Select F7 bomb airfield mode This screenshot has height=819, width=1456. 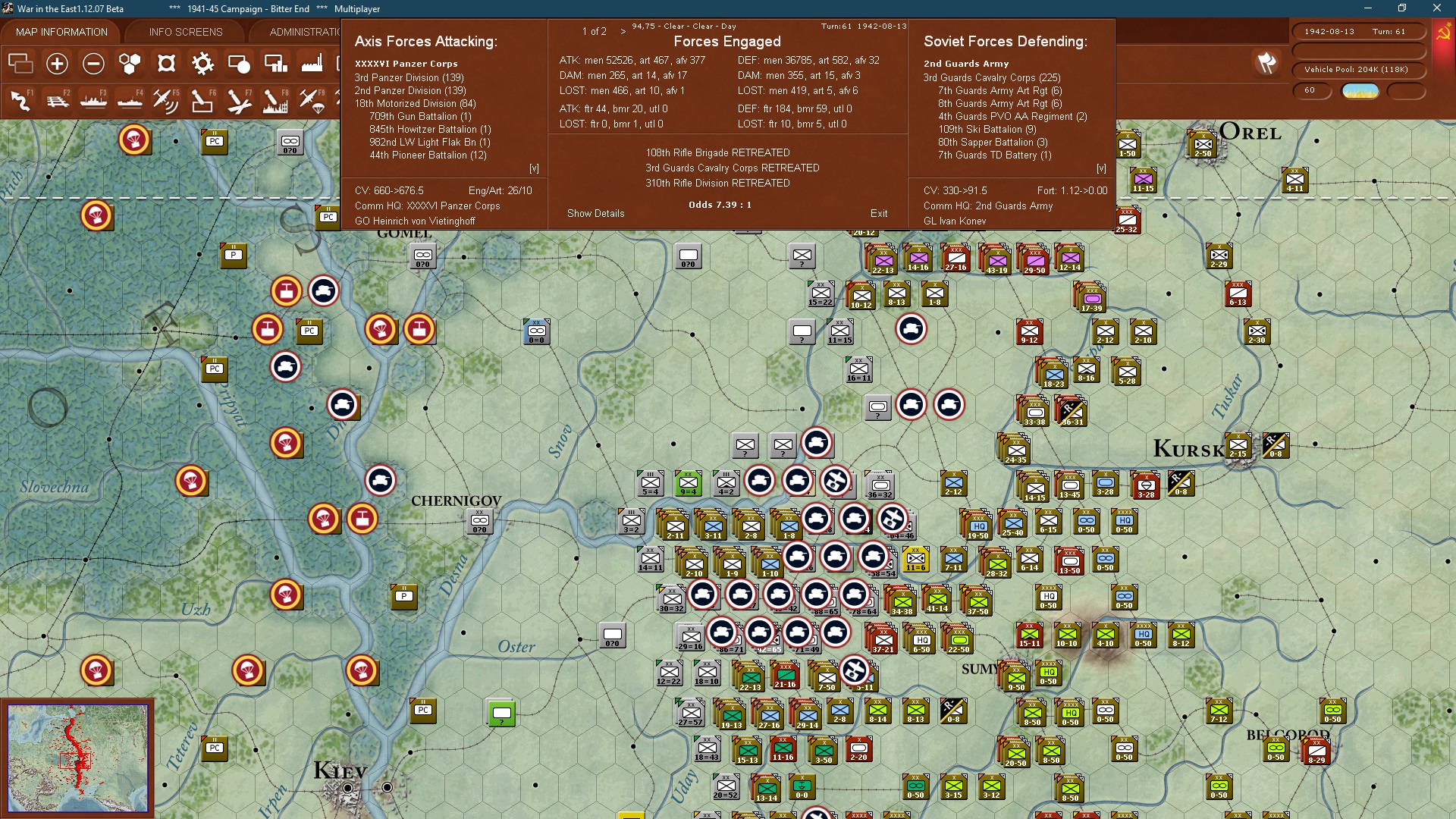coord(239,100)
